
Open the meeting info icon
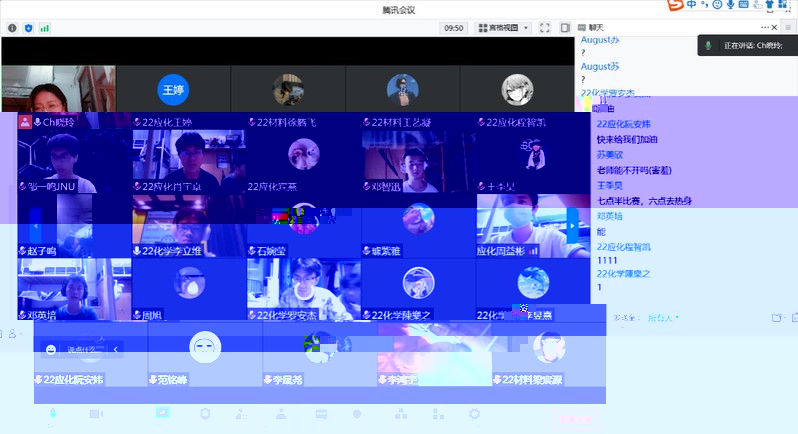(11, 28)
